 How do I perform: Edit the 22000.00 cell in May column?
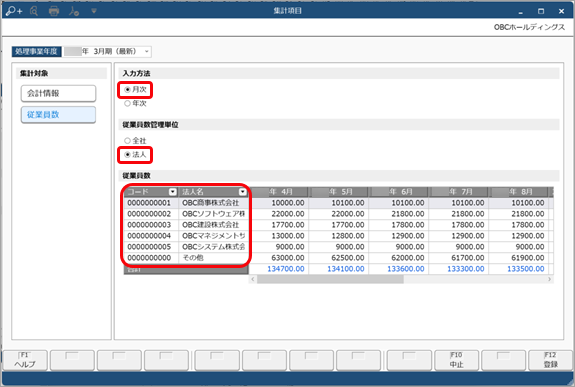pyautogui.click(x=338, y=214)
